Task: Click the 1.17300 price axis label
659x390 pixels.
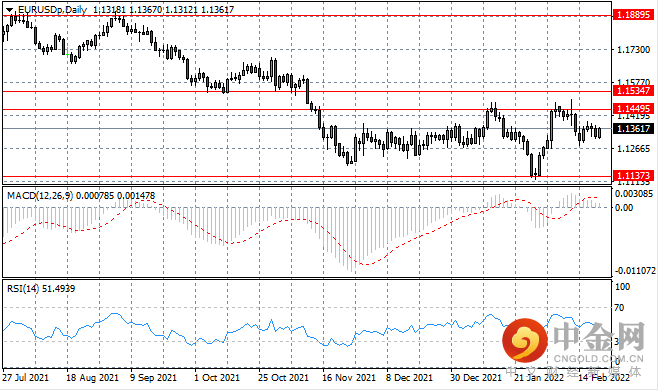Action: click(x=633, y=50)
